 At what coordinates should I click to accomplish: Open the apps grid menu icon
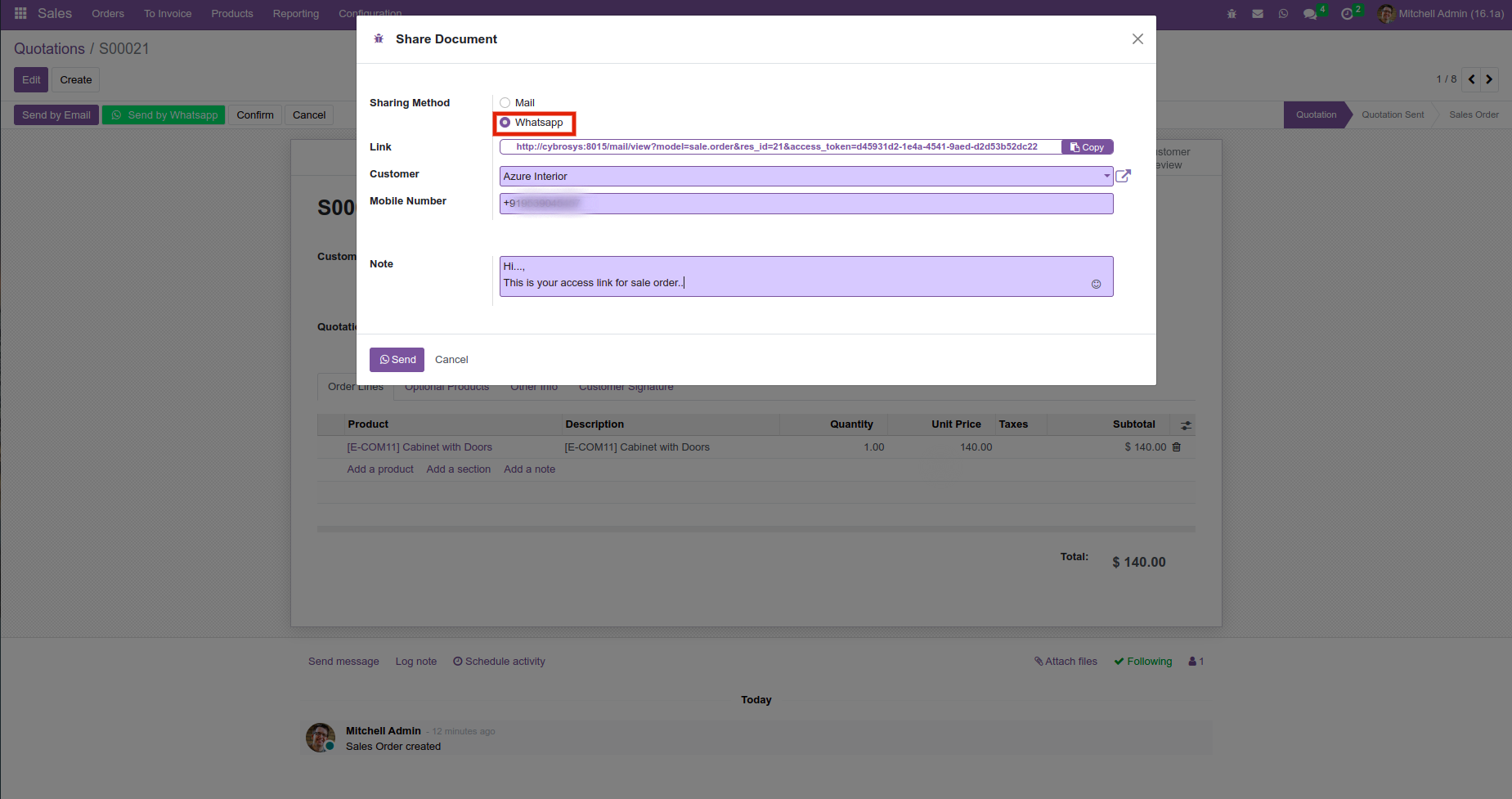[21, 13]
